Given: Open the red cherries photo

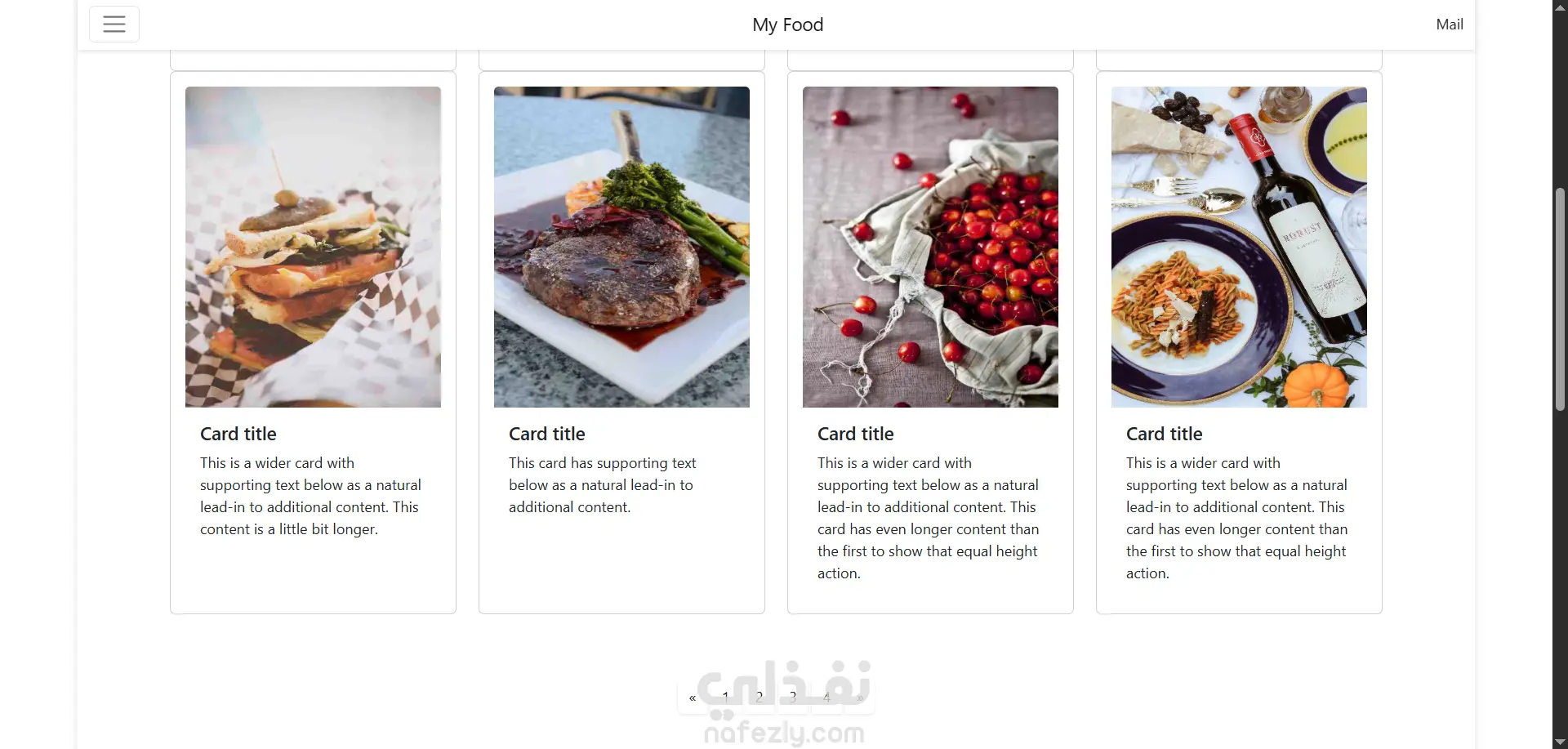Looking at the screenshot, I should 930,247.
